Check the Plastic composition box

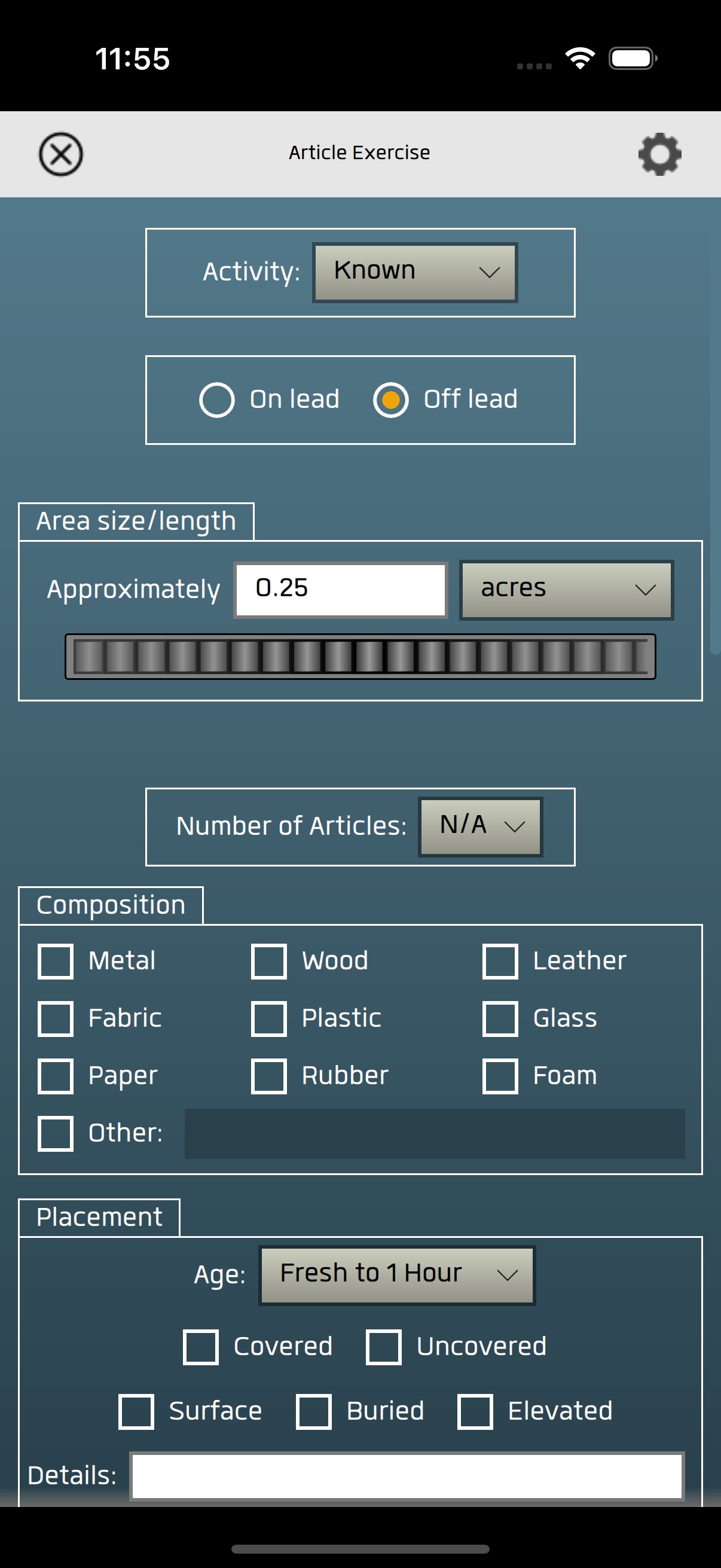click(269, 1018)
